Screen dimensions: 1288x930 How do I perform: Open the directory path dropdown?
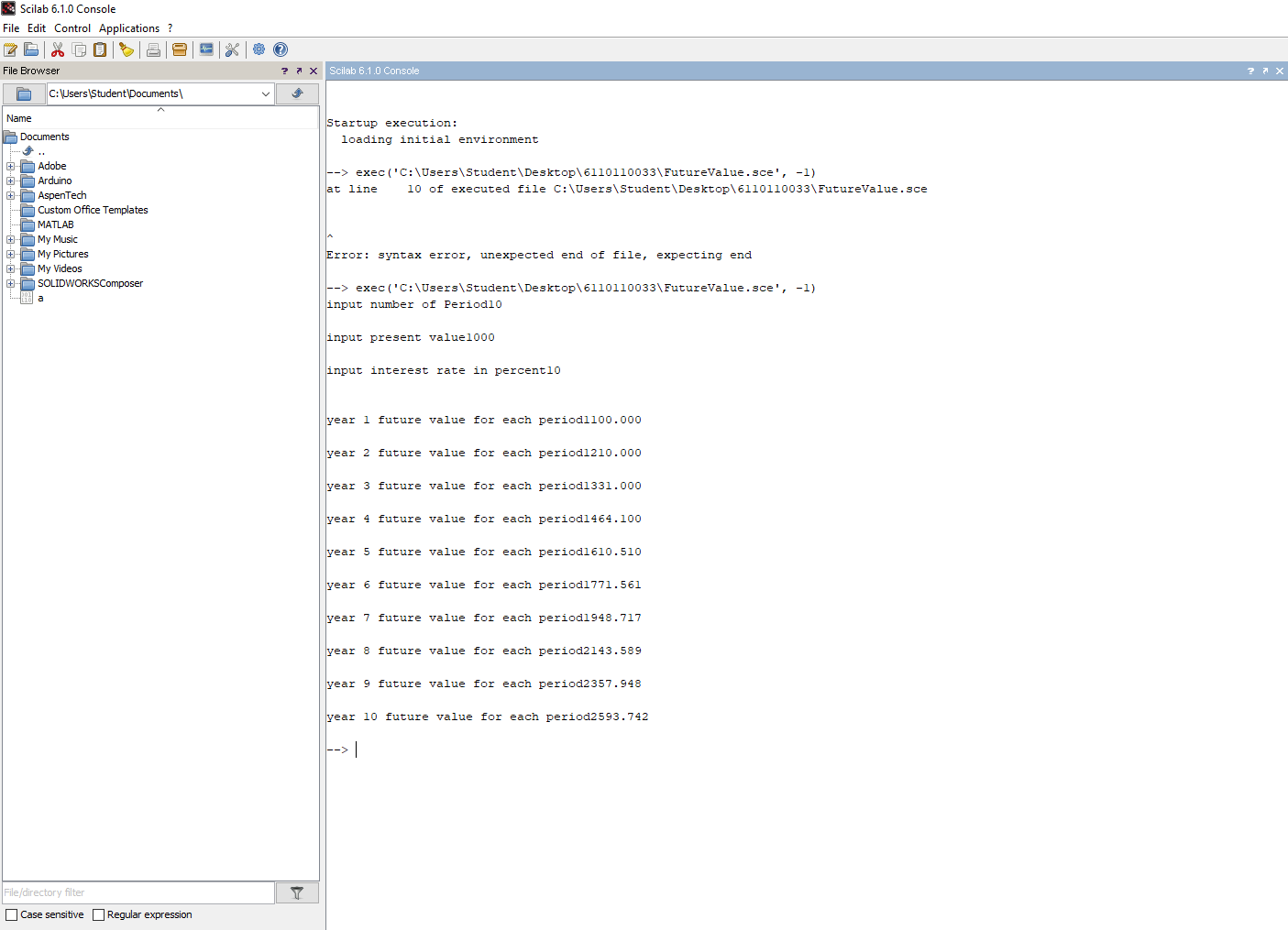(266, 93)
